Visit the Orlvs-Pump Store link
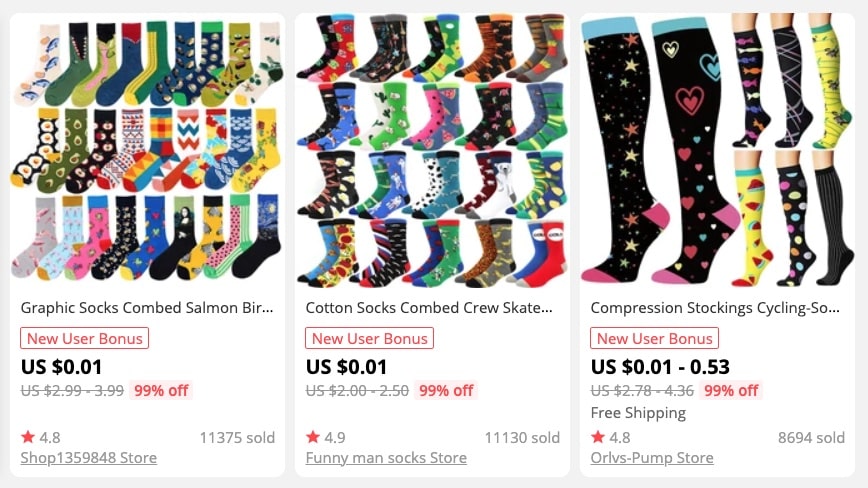The image size is (868, 488). [652, 458]
